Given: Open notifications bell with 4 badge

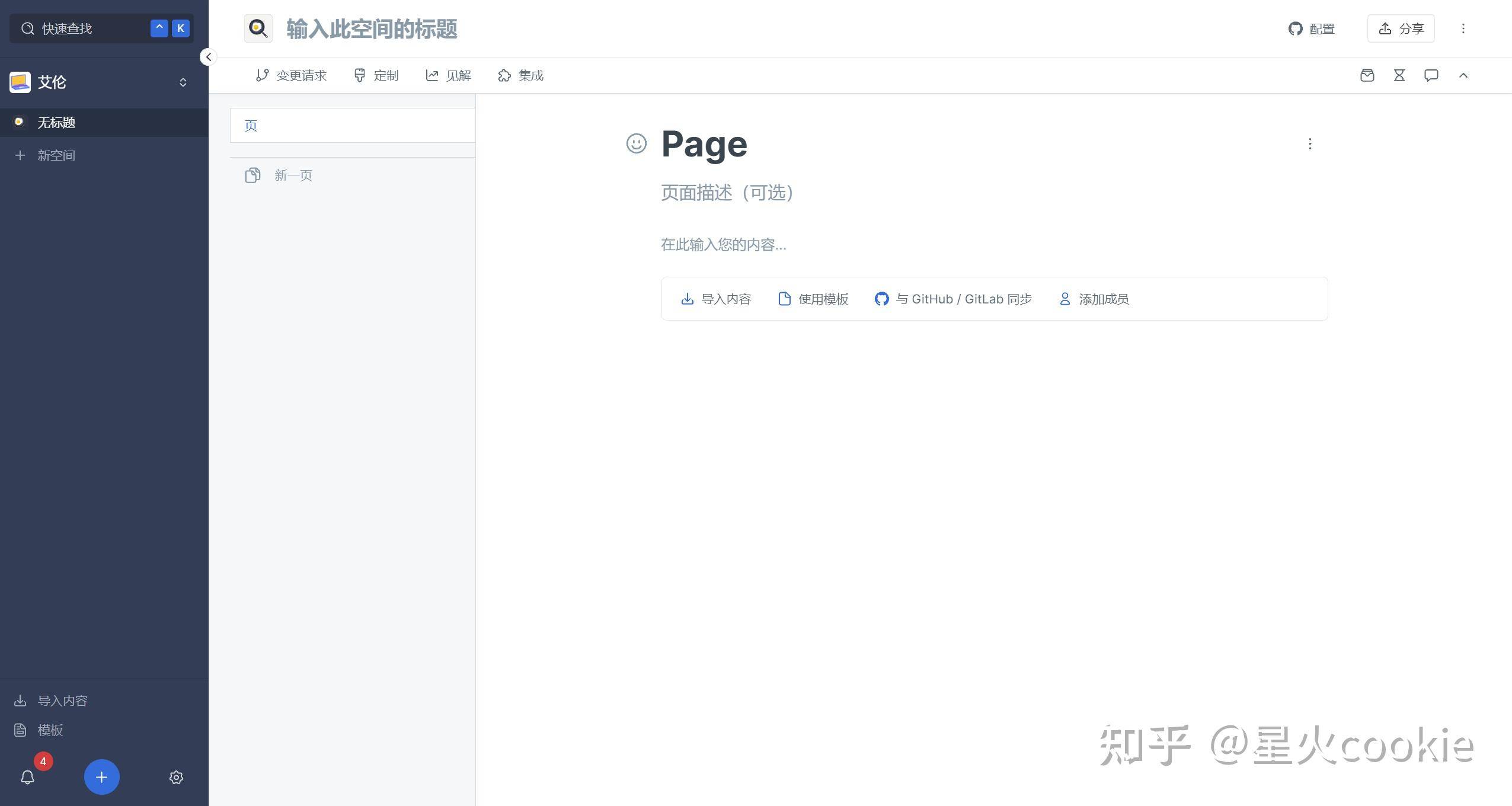Looking at the screenshot, I should (x=28, y=777).
